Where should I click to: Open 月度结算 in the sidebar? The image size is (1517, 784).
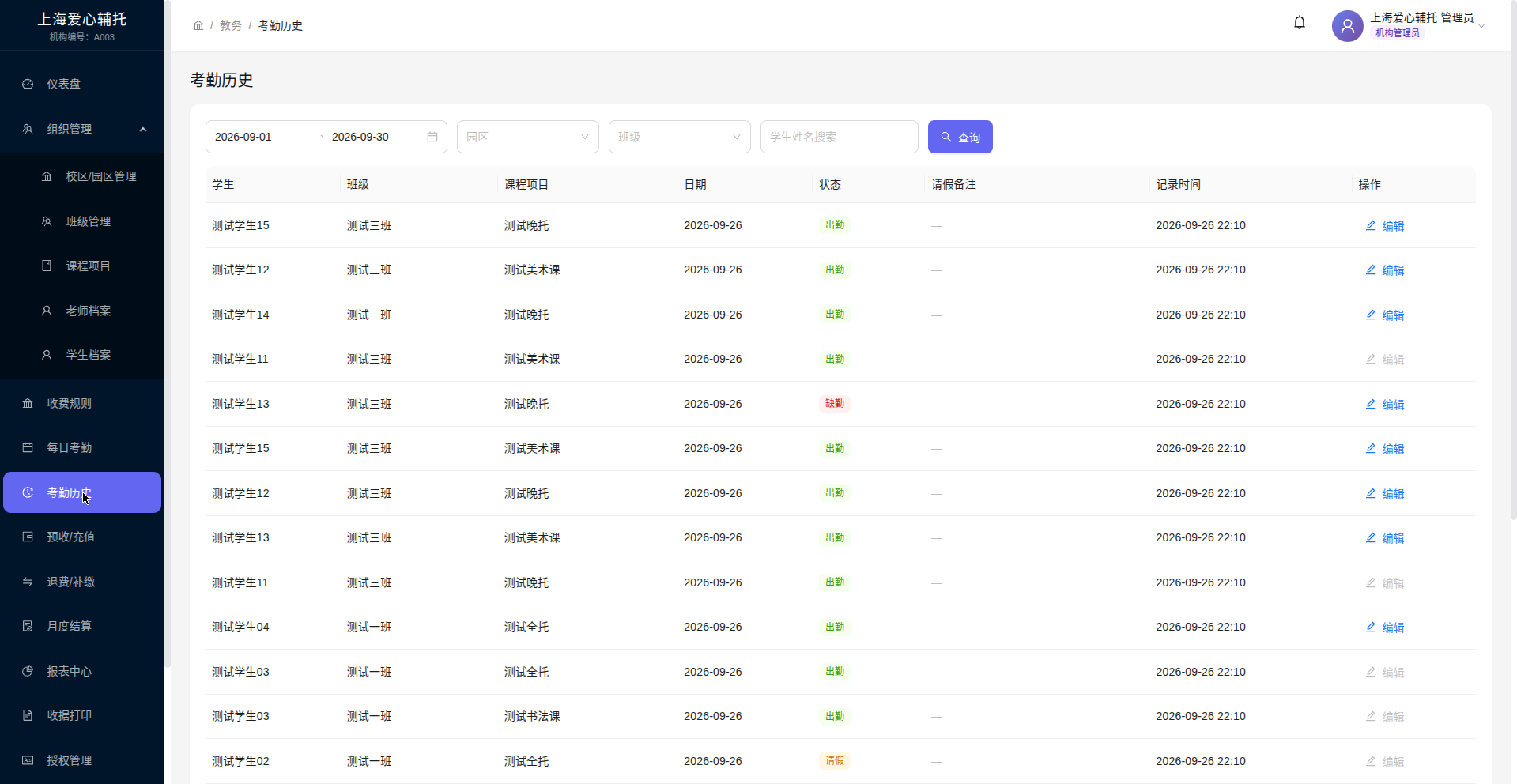(x=82, y=626)
